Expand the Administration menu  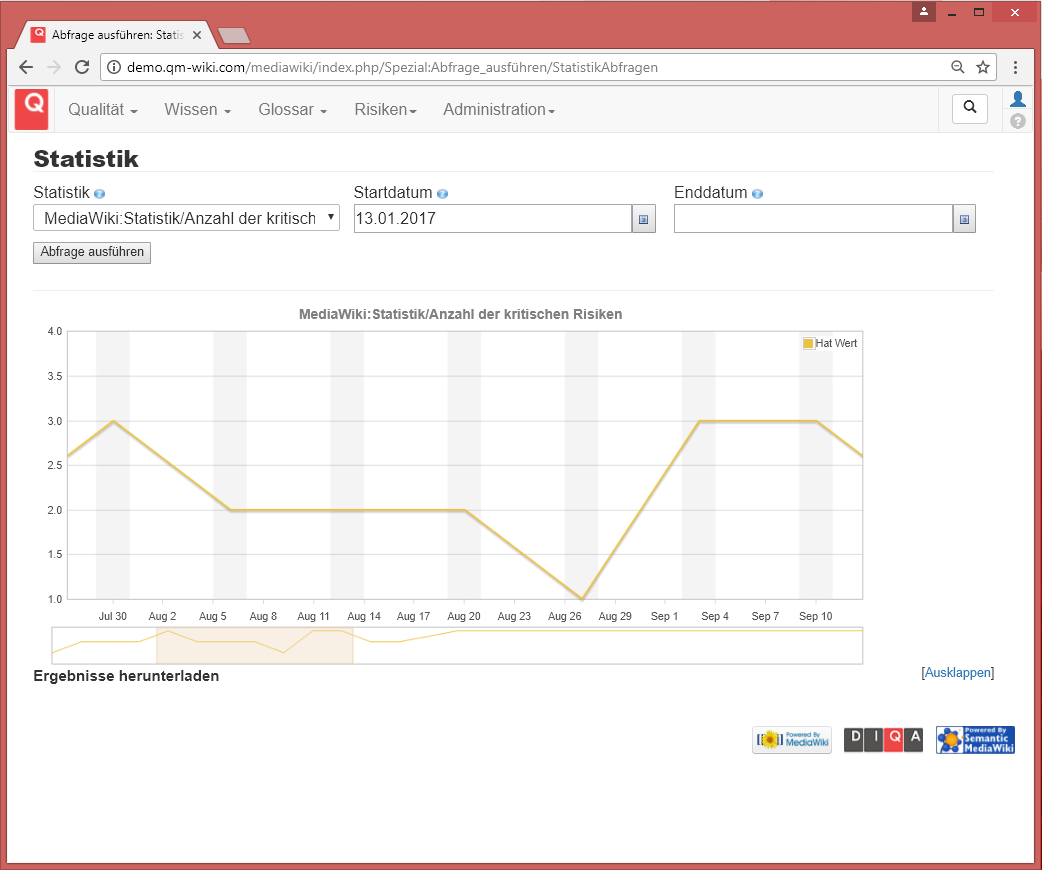pyautogui.click(x=498, y=110)
